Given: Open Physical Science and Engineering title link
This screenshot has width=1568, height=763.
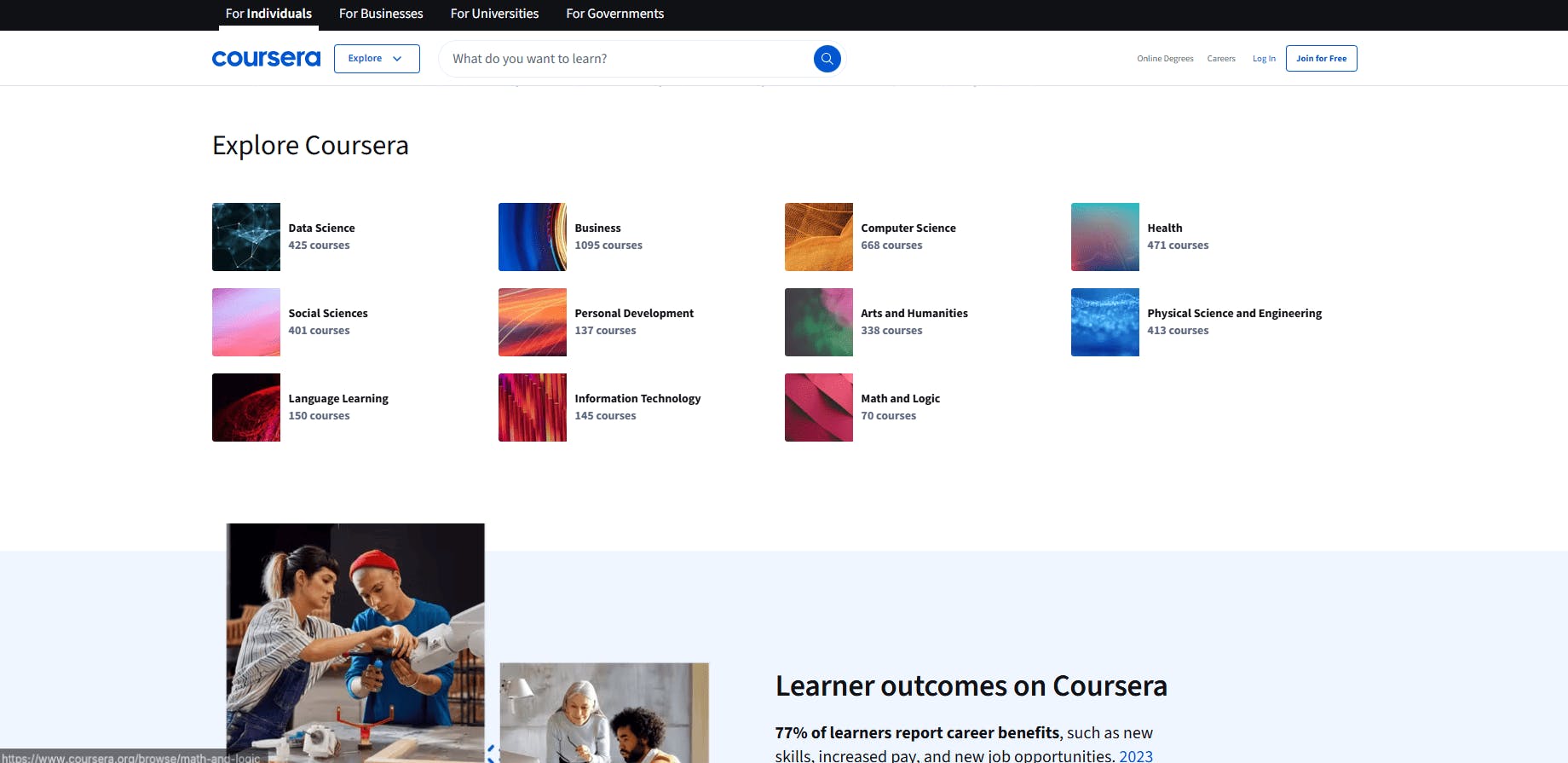Looking at the screenshot, I should [x=1235, y=314].
